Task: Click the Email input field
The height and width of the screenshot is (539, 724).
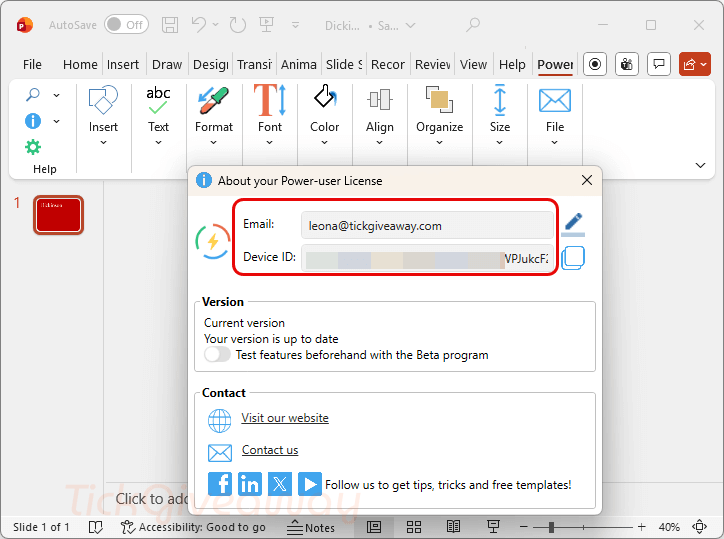Action: 427,225
